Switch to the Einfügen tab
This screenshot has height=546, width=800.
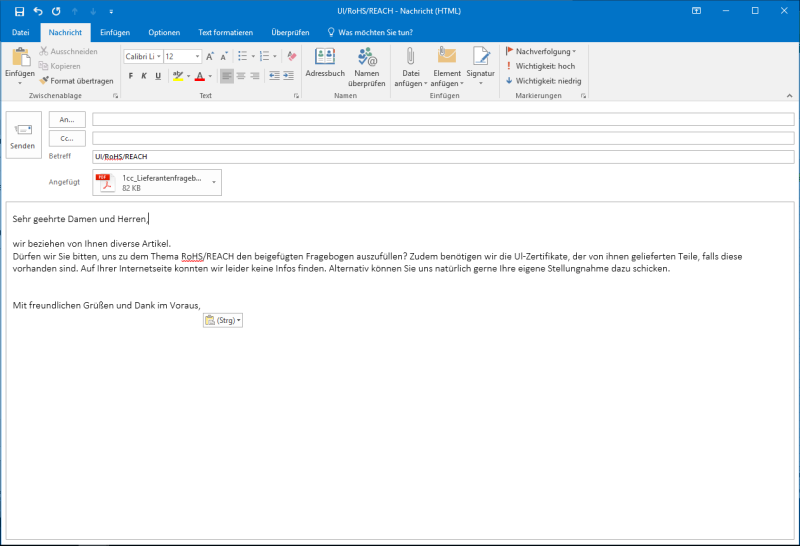[x=114, y=32]
